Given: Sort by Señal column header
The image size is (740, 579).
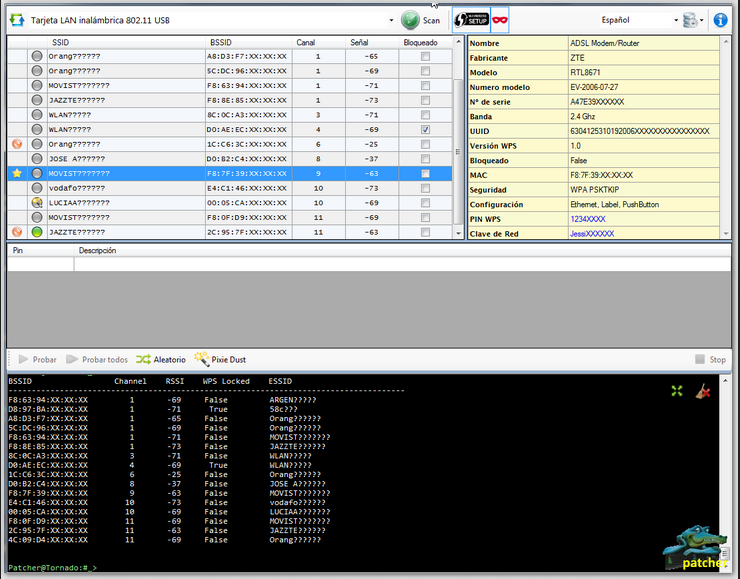Looking at the screenshot, I should pyautogui.click(x=372, y=42).
